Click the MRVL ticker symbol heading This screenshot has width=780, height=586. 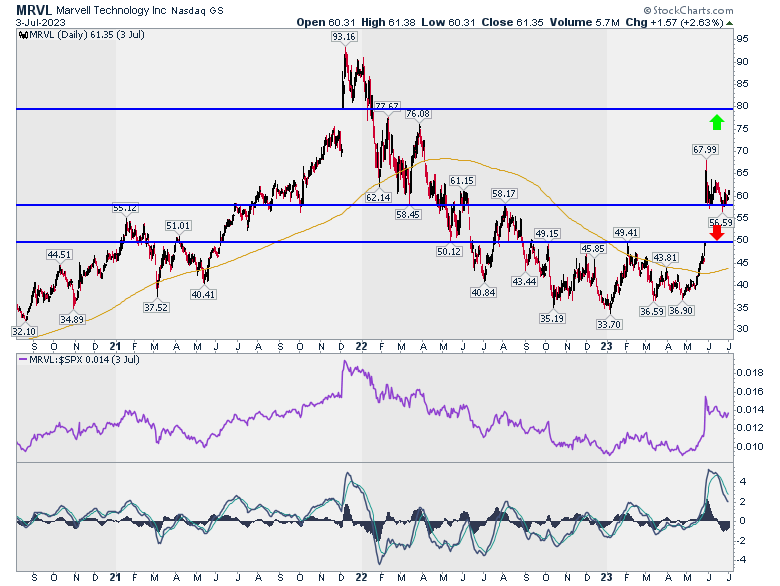pos(34,10)
